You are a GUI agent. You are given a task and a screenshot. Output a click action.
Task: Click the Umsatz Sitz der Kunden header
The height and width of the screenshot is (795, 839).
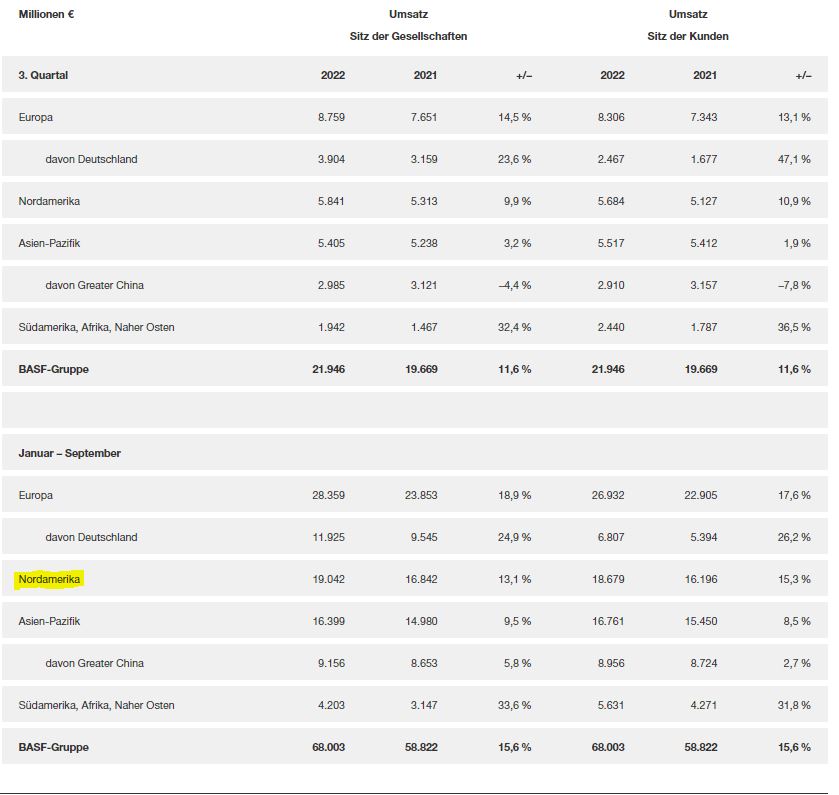[x=688, y=25]
